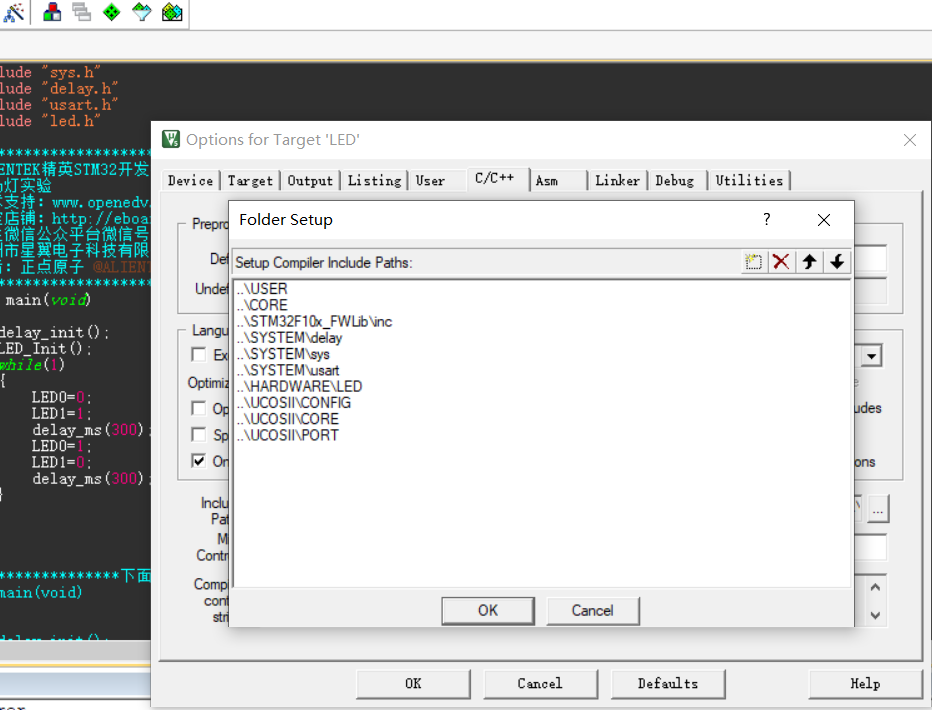Switch to the User tab

click(430, 181)
